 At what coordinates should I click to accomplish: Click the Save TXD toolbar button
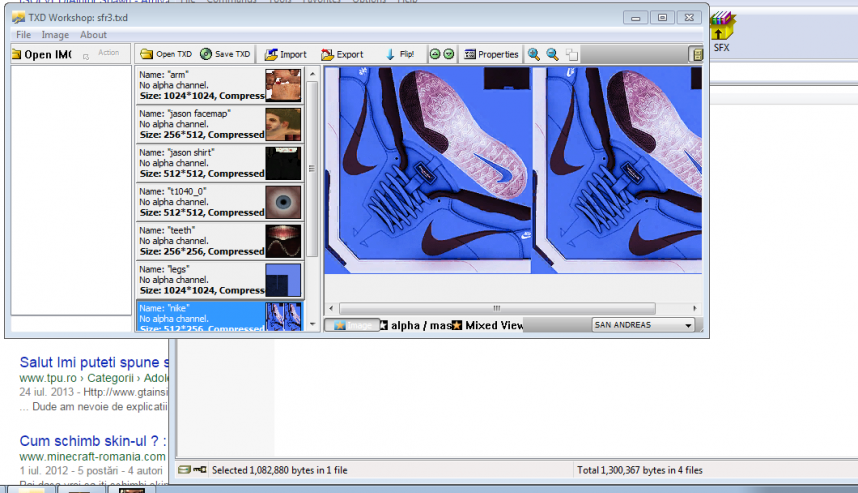pyautogui.click(x=225, y=54)
